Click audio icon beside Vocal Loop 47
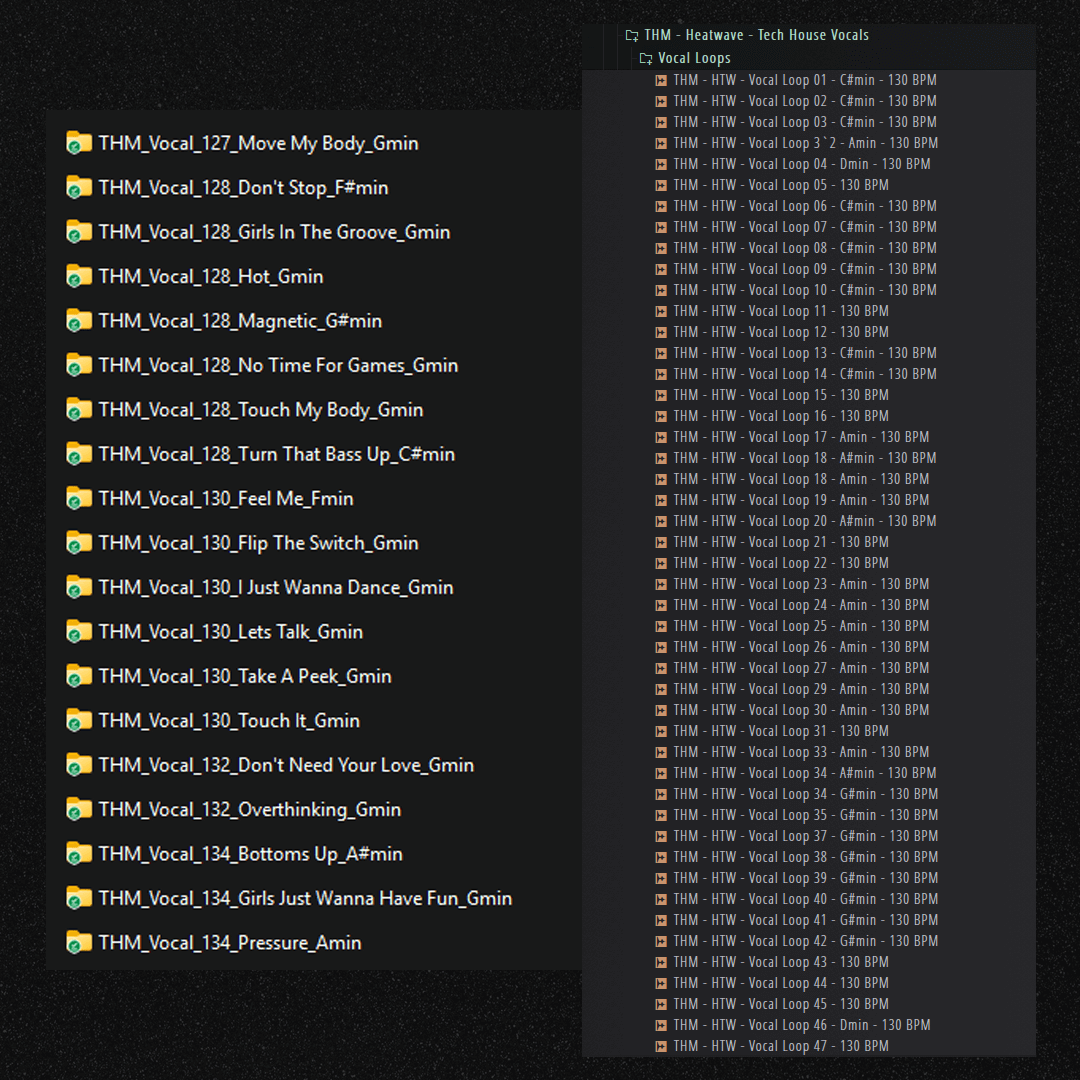Image resolution: width=1080 pixels, height=1080 pixels. tap(661, 1046)
